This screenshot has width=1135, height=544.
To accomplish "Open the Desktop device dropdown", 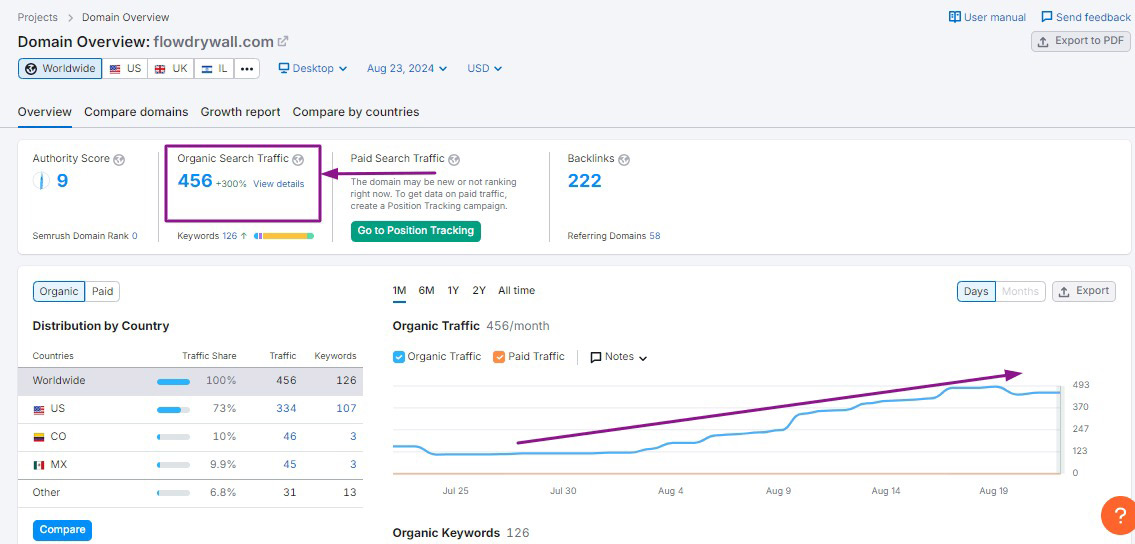I will tap(312, 69).
